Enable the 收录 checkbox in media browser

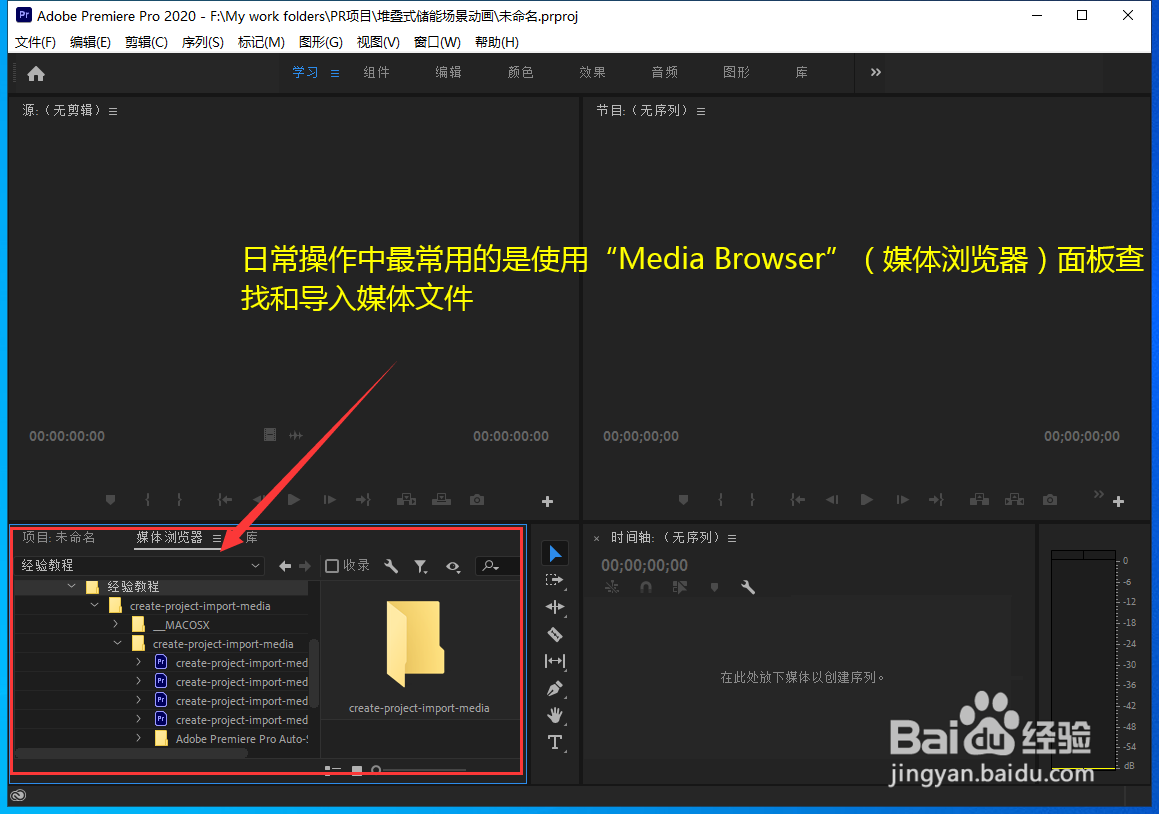click(331, 565)
